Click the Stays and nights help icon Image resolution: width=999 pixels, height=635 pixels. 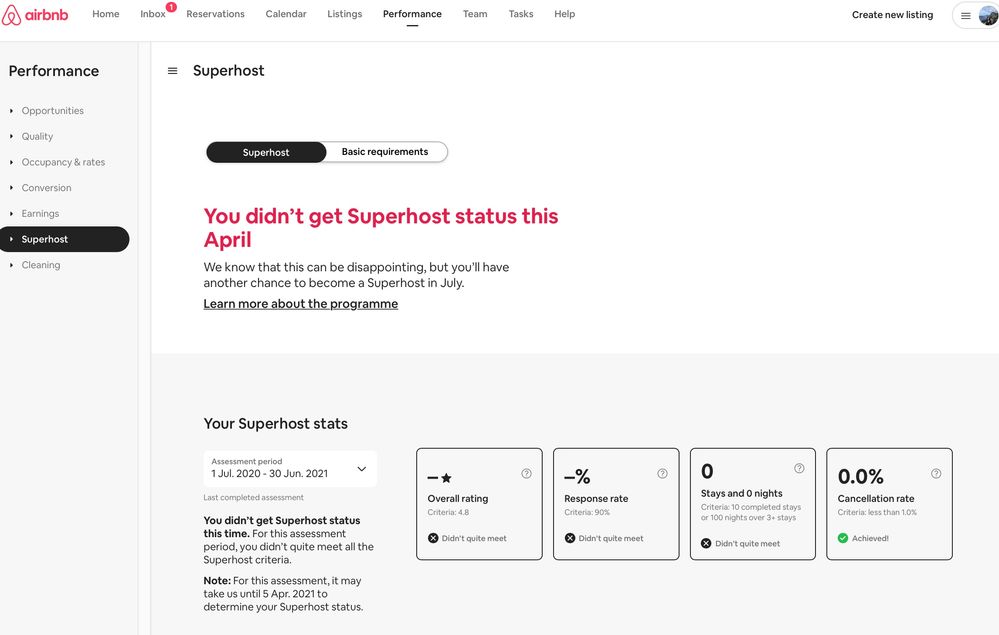coord(798,466)
